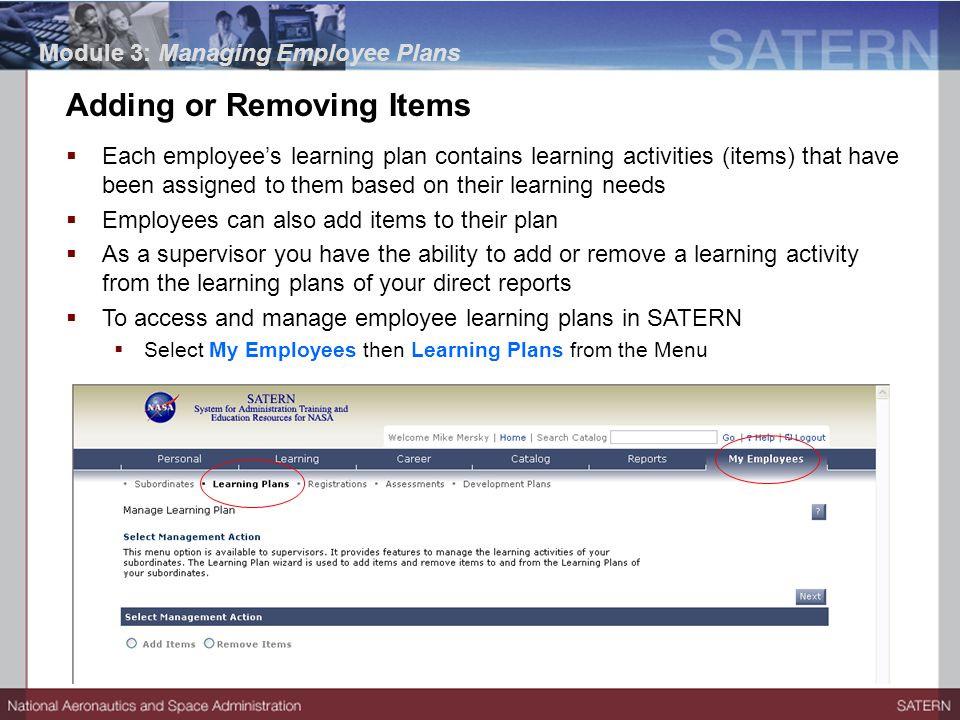960x720 pixels.
Task: Click the blue 'Learning Plans' slide text
Action: coord(487,350)
